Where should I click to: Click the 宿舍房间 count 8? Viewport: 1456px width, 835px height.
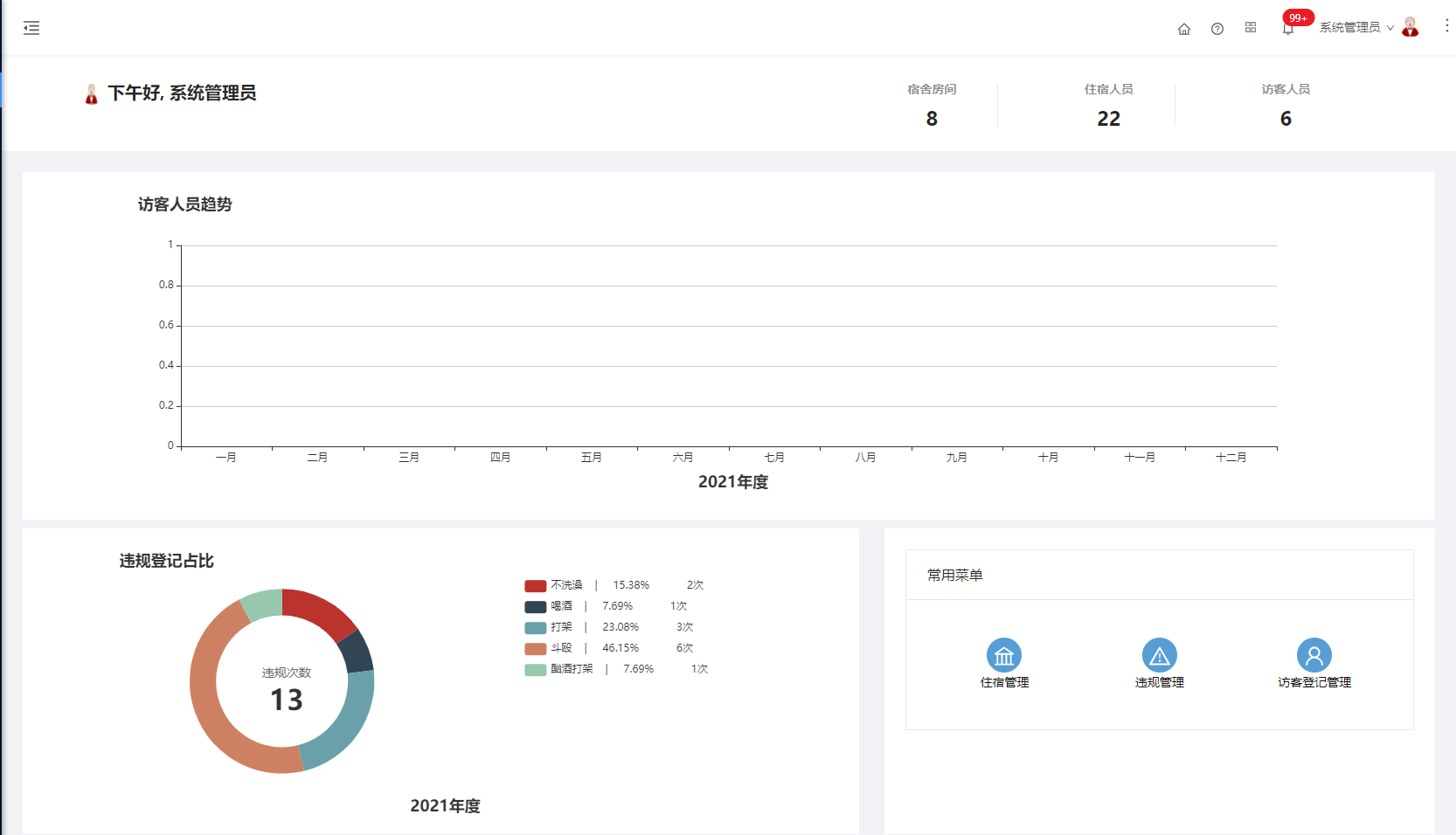[x=932, y=119]
